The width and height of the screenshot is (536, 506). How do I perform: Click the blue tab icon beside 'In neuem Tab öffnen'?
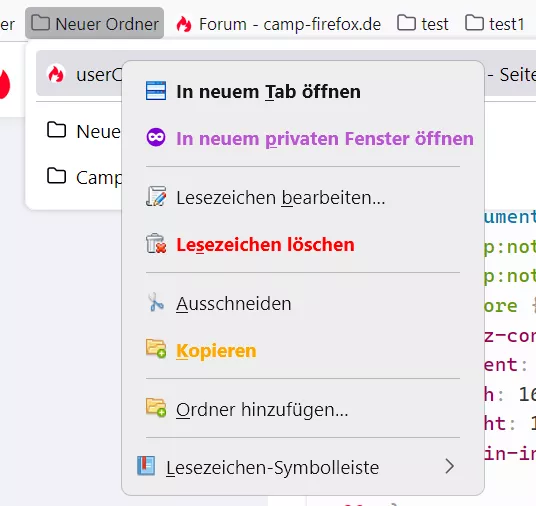coord(156,91)
